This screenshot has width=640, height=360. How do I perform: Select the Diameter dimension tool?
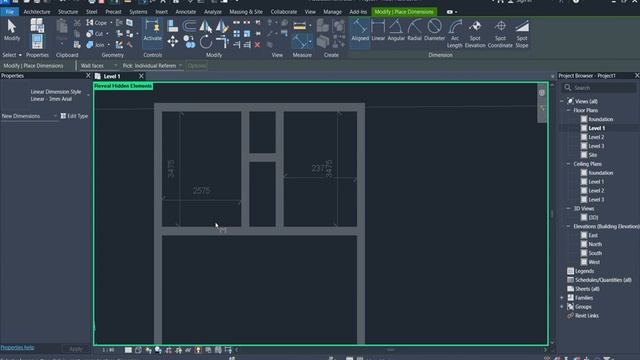point(434,30)
